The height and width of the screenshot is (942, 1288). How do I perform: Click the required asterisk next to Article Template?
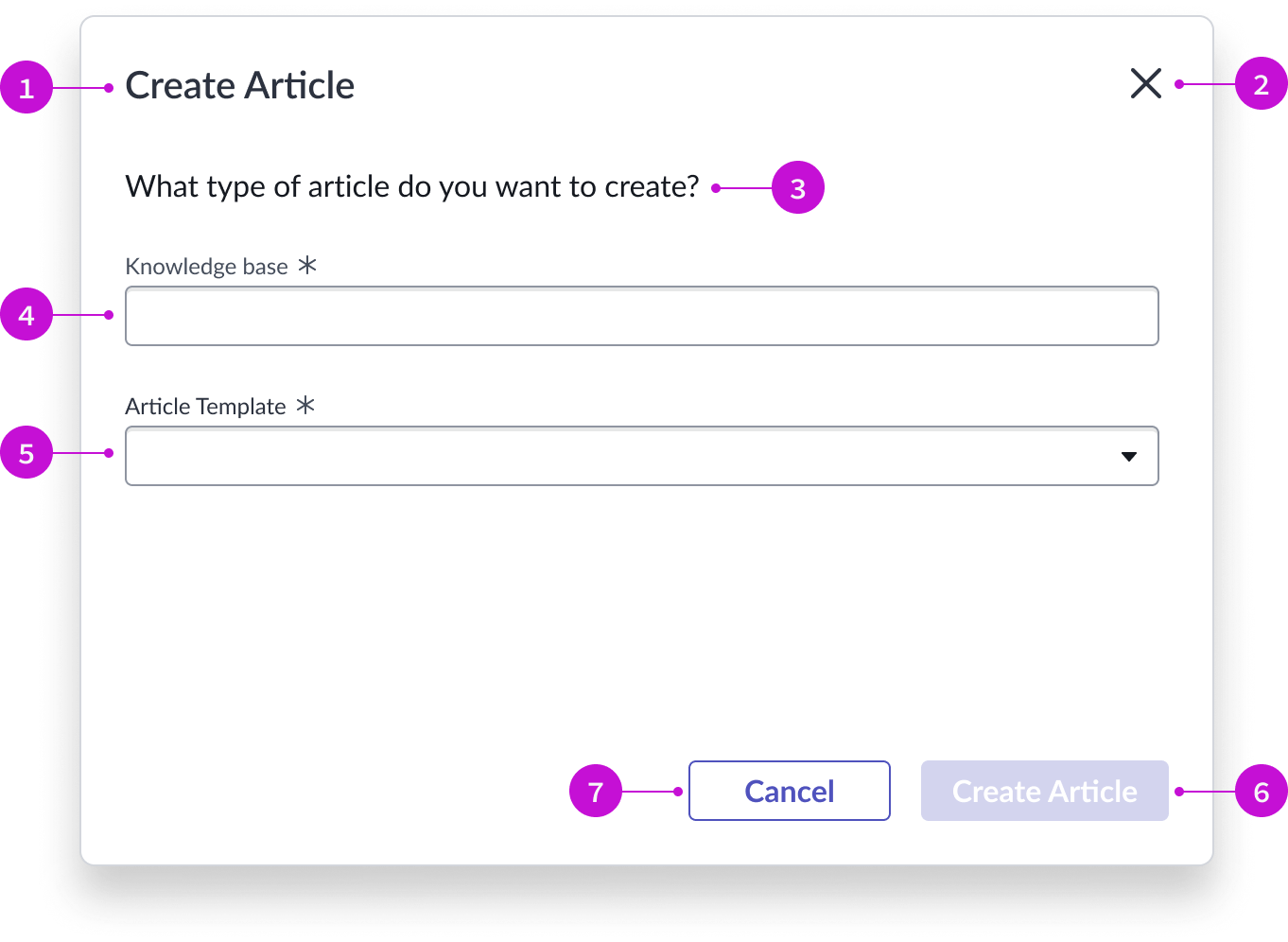click(305, 406)
